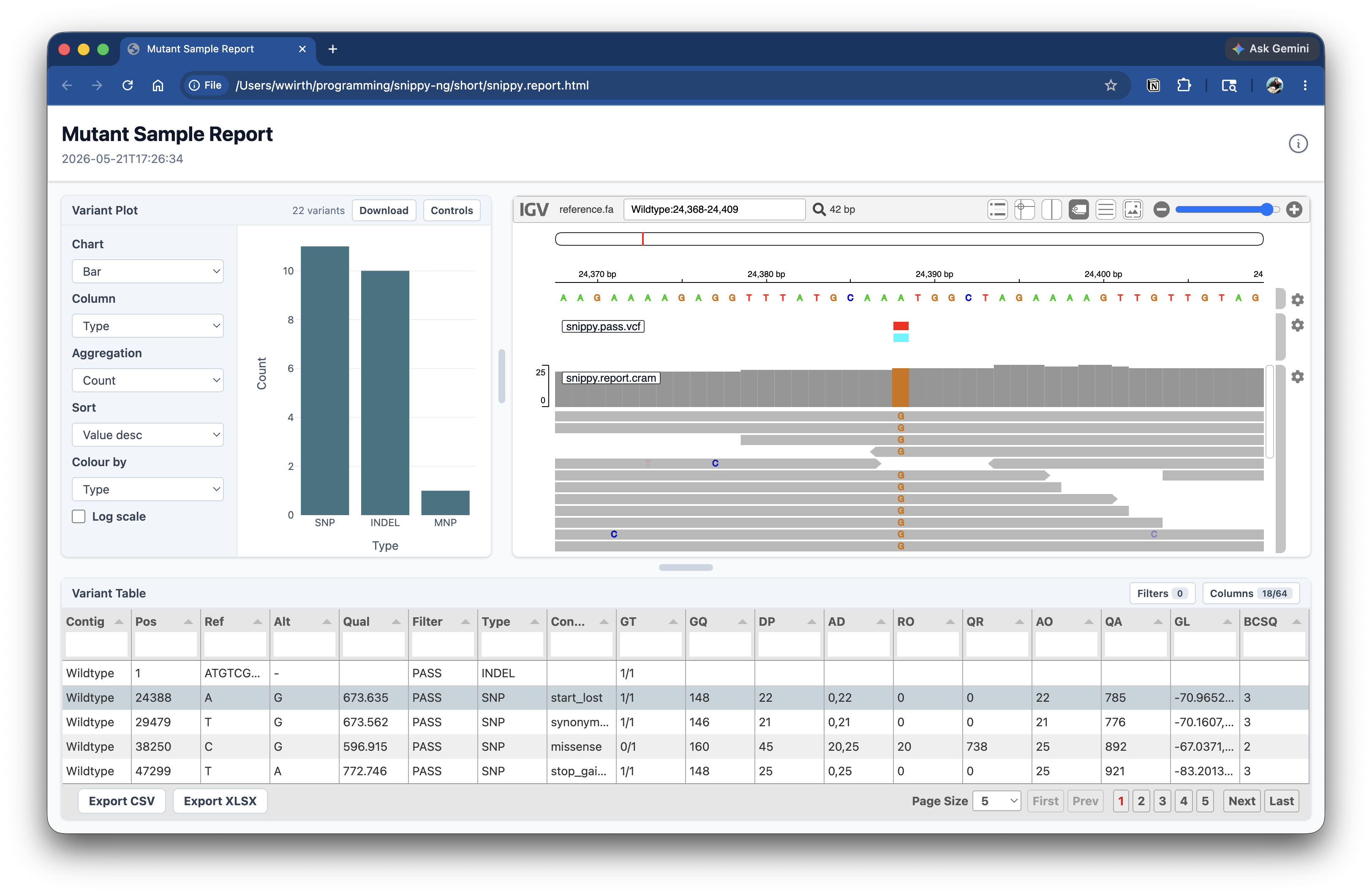The width and height of the screenshot is (1372, 896).
Task: Toggle the plot Controls panel
Action: pos(452,210)
